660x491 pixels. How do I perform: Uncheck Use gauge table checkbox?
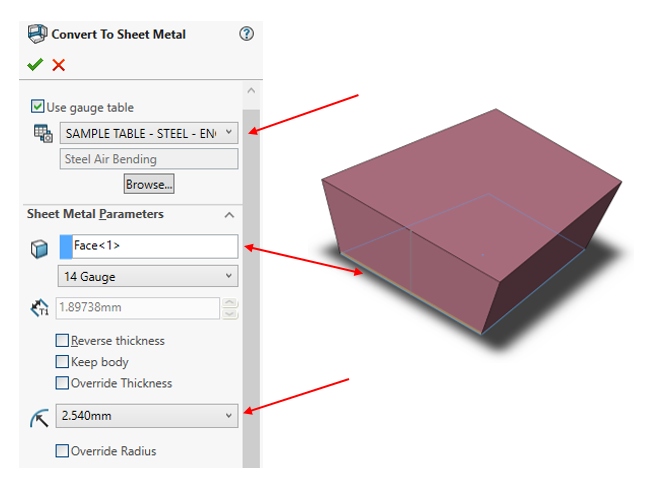tap(38, 107)
